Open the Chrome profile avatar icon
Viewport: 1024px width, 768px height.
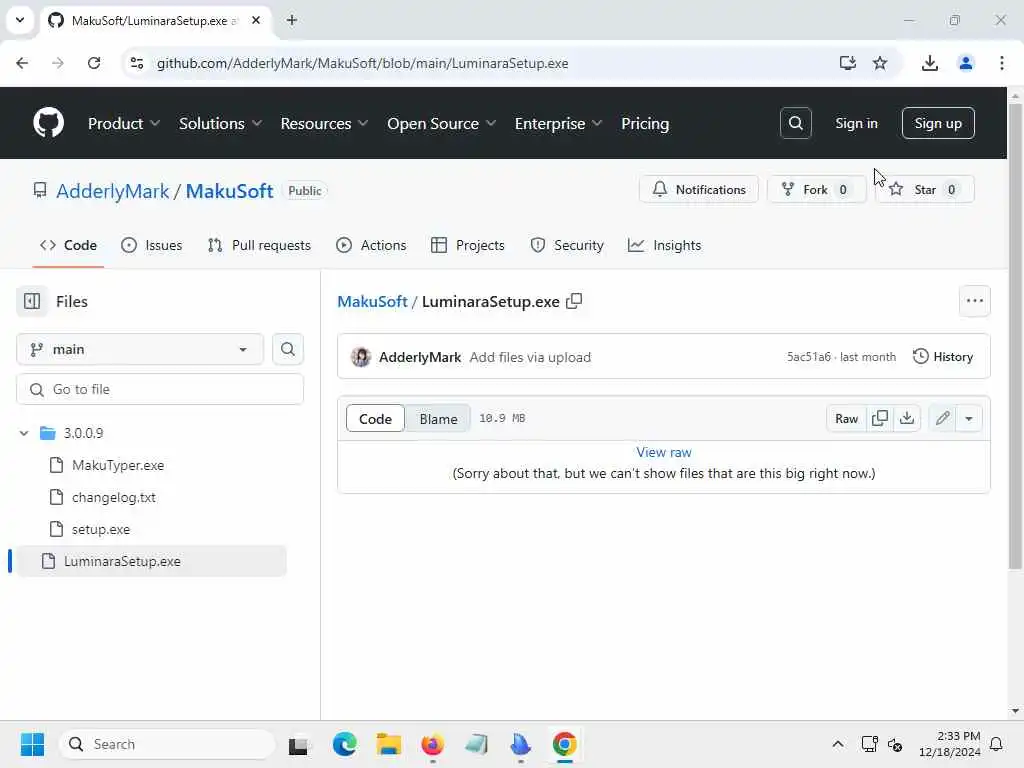[x=965, y=63]
